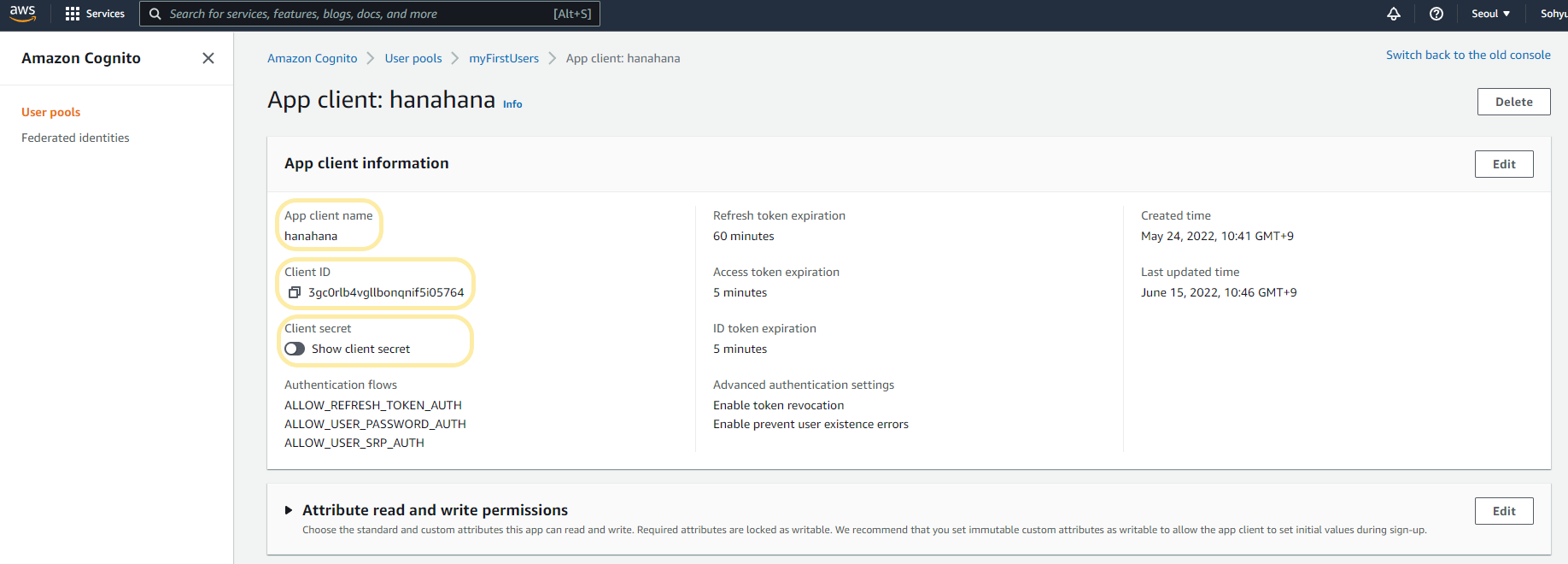Click ALLOW_REFRESH_TOKEN_AUTH flow
This screenshot has height=564, width=1568.
(x=373, y=405)
